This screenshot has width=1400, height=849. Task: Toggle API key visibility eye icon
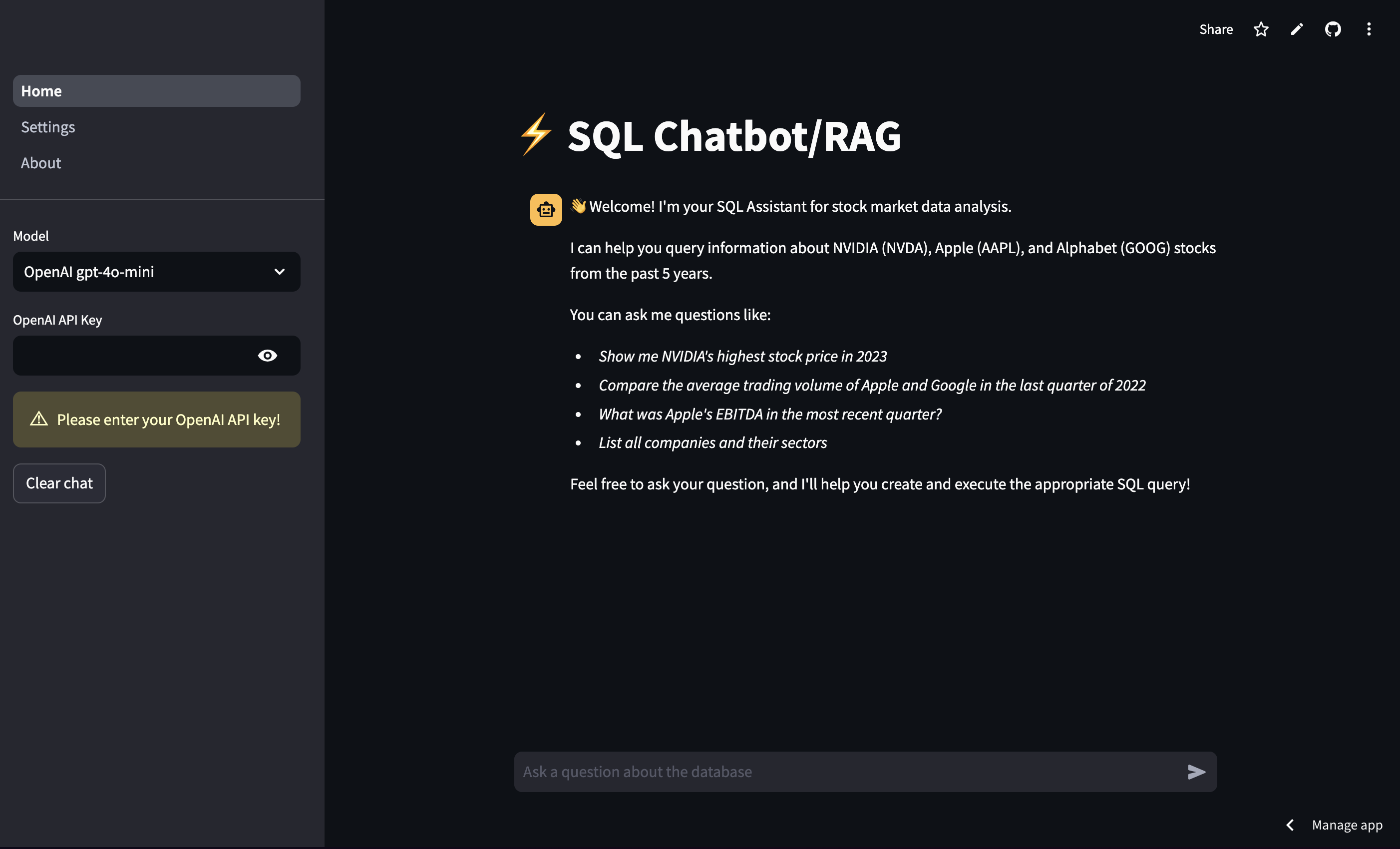coord(267,355)
